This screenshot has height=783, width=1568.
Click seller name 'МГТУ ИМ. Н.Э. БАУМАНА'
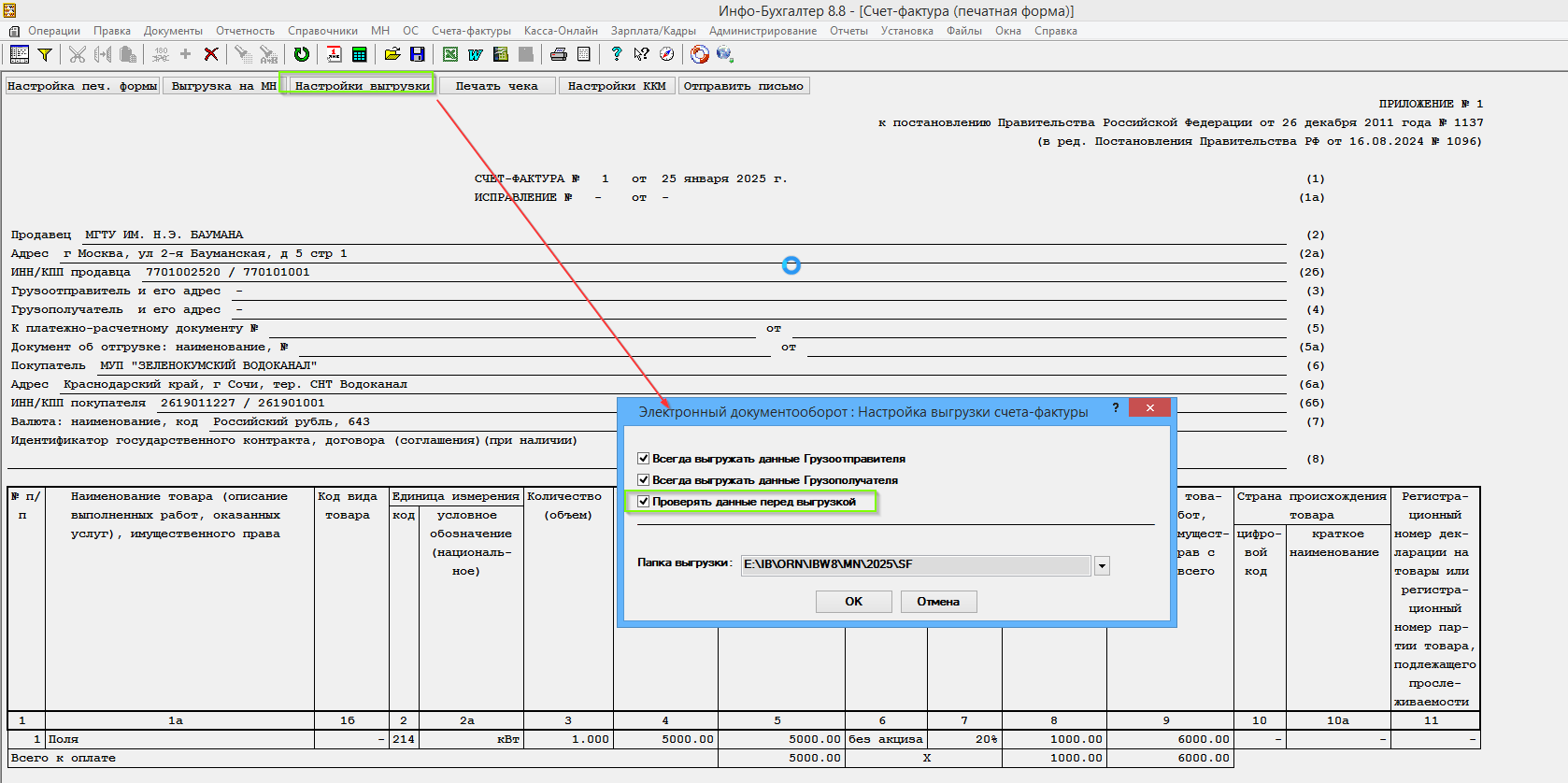pyautogui.click(x=164, y=235)
